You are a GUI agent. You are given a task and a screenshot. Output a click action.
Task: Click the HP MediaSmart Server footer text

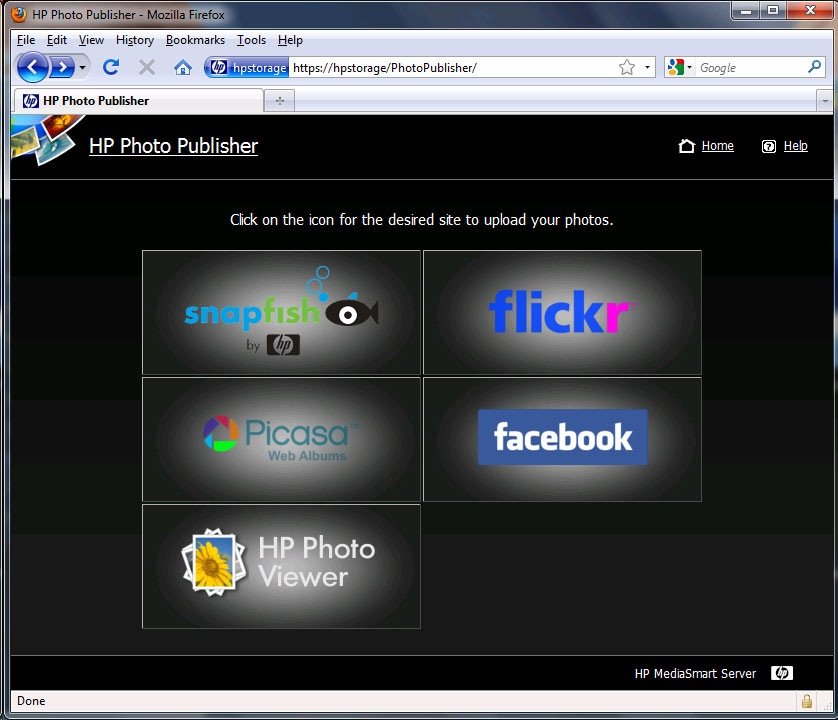click(695, 673)
